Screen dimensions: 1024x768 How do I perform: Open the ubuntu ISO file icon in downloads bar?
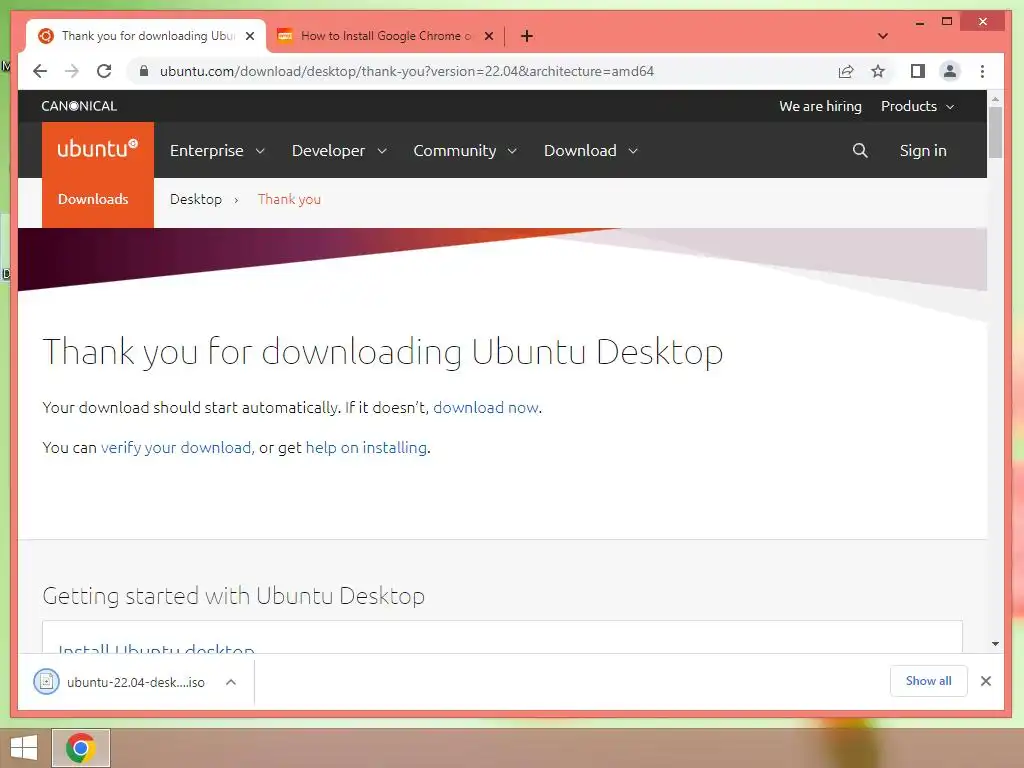[46, 682]
